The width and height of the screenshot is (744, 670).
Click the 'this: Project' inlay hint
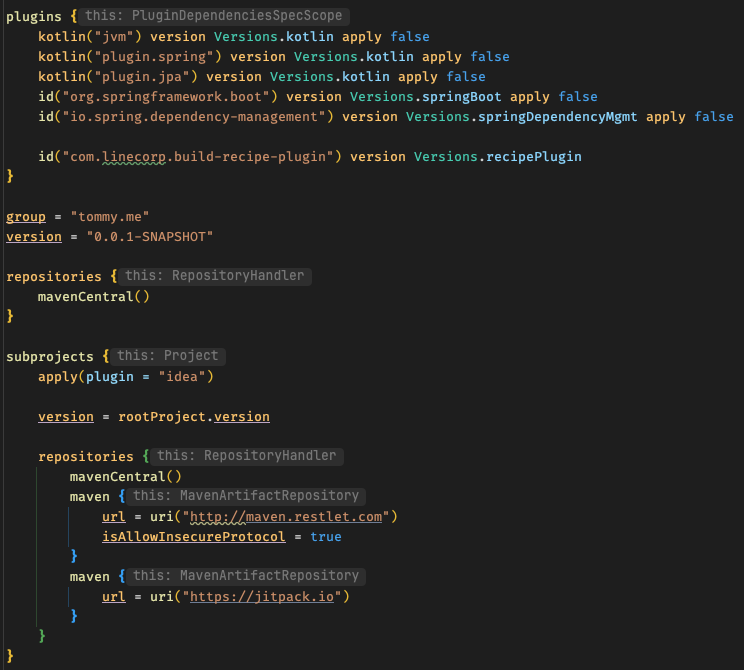click(x=167, y=356)
